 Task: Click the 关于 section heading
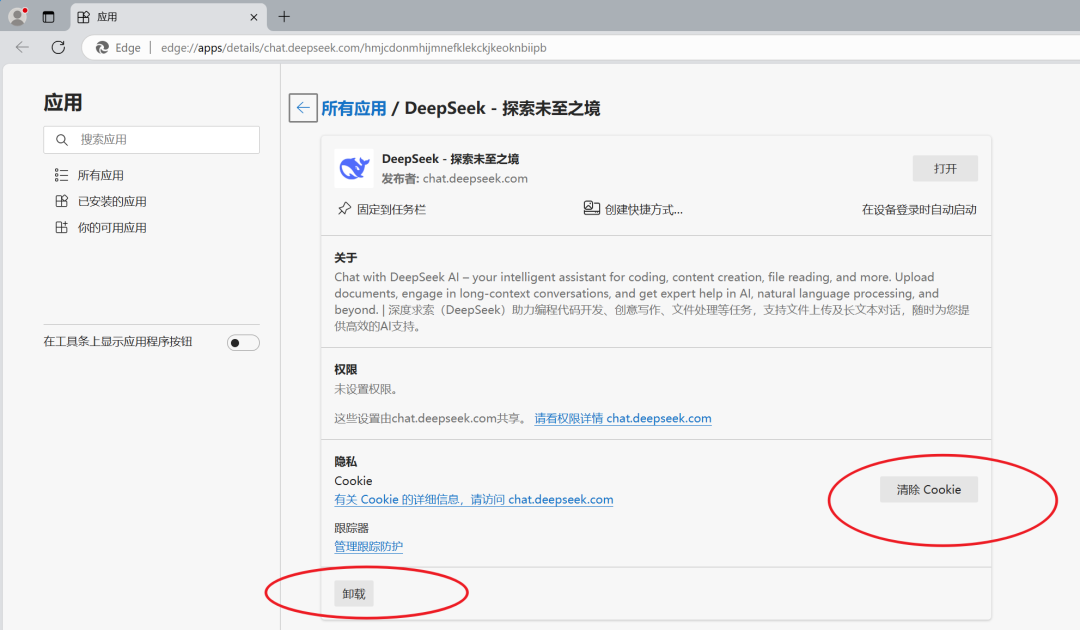click(x=346, y=258)
